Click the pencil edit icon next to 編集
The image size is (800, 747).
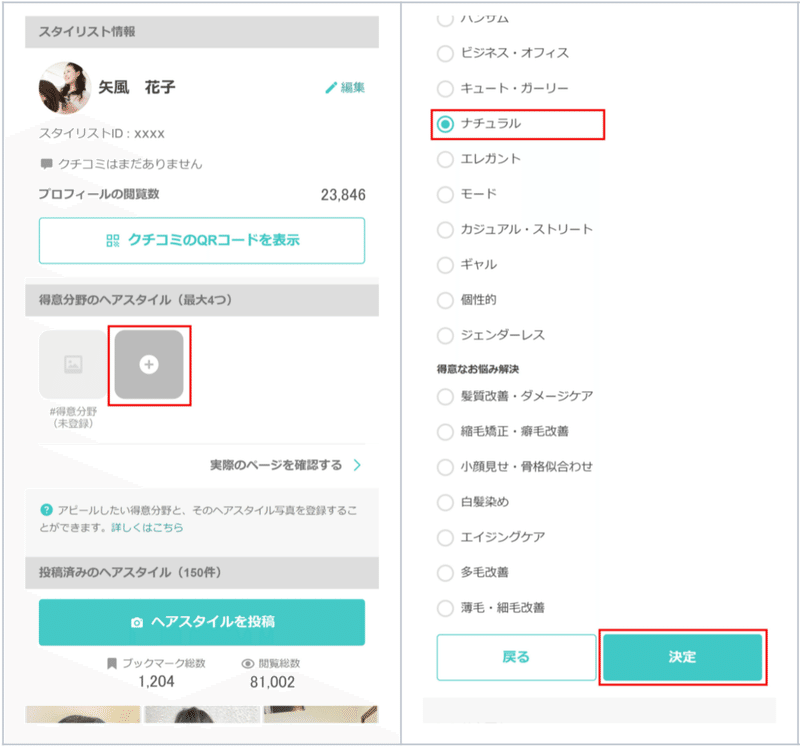coord(331,88)
